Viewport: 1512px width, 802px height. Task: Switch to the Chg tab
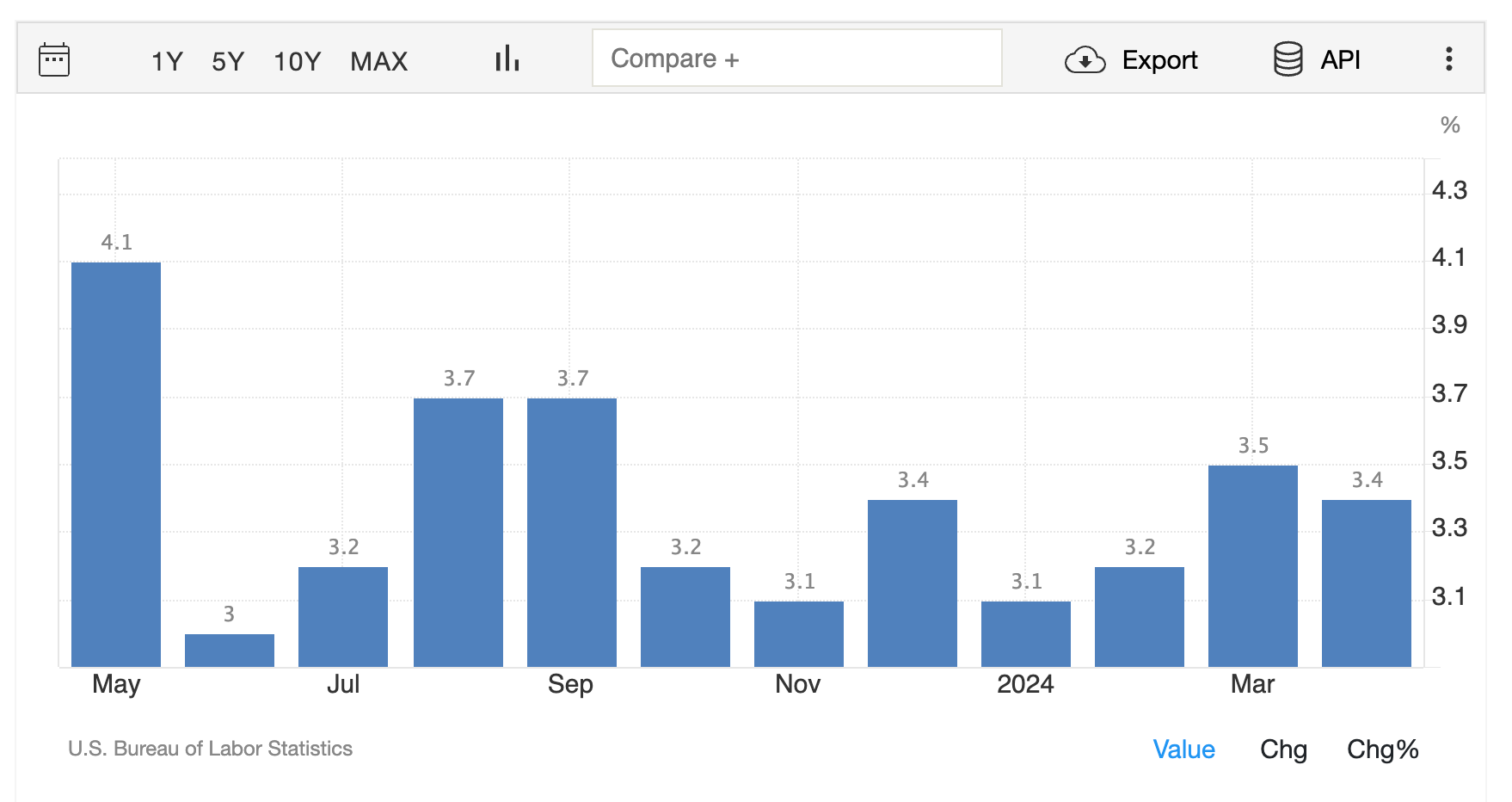click(x=1283, y=750)
